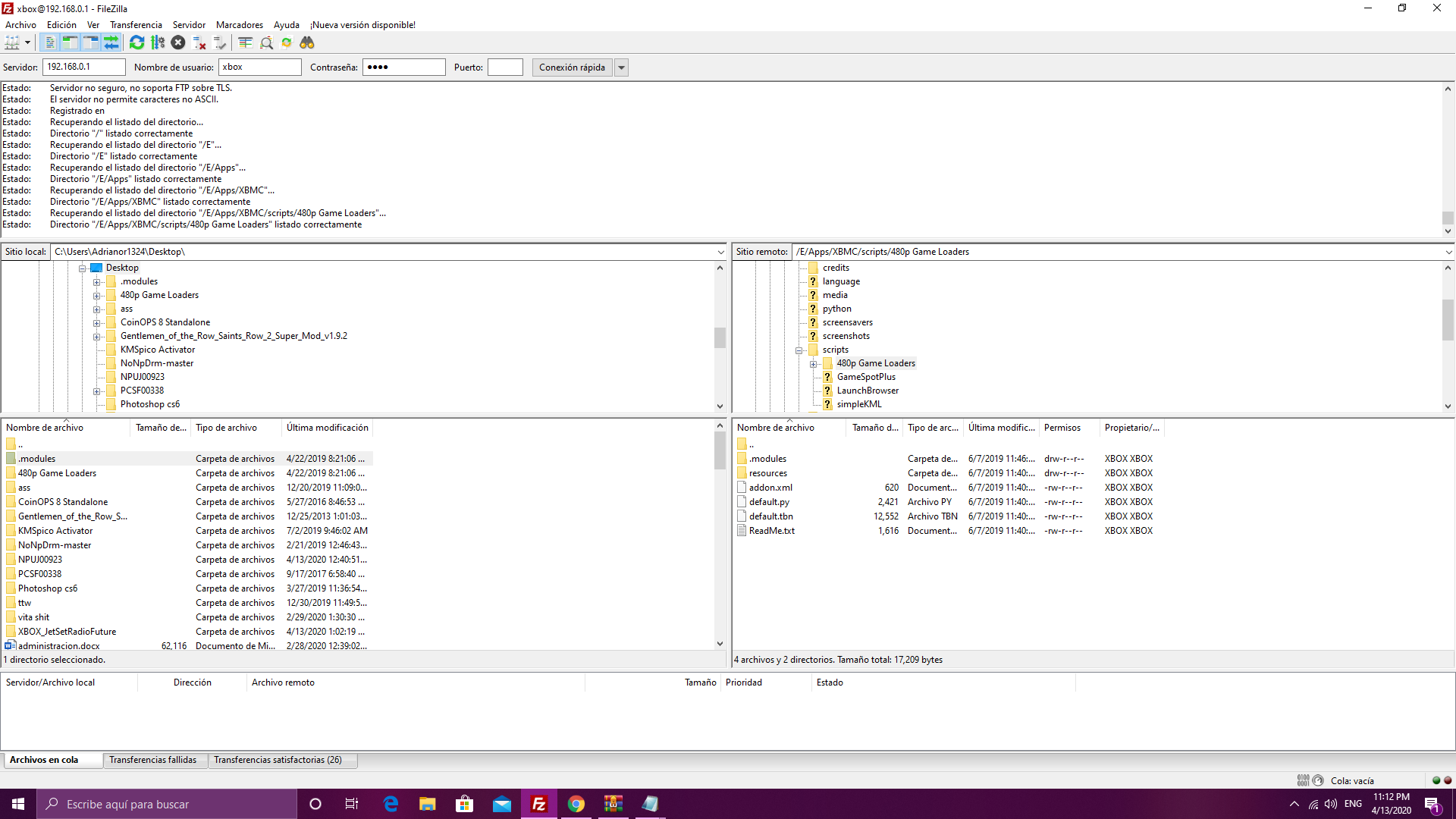This screenshot has width=1456, height=819.
Task: Select KMSpico Activator in local tree
Action: pos(157,350)
